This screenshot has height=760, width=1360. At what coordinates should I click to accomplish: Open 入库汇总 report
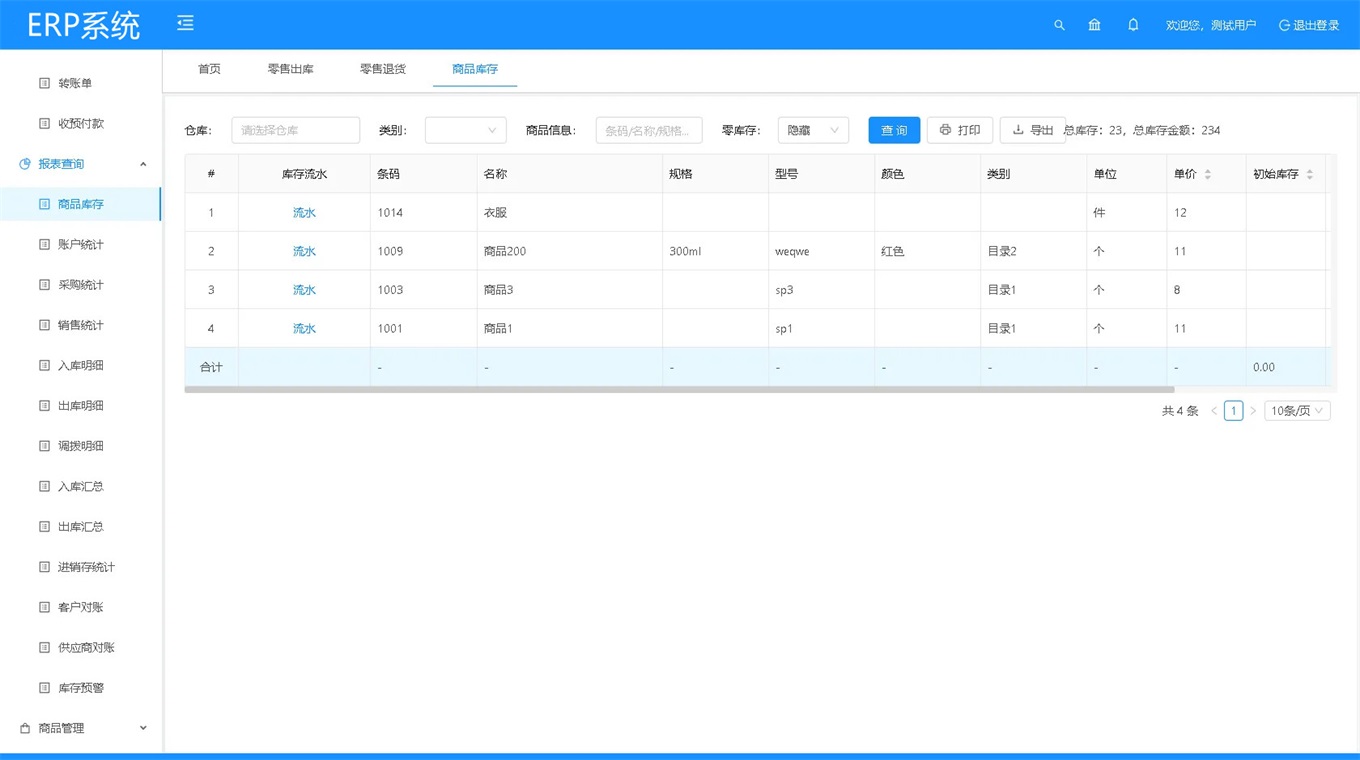click(80, 486)
